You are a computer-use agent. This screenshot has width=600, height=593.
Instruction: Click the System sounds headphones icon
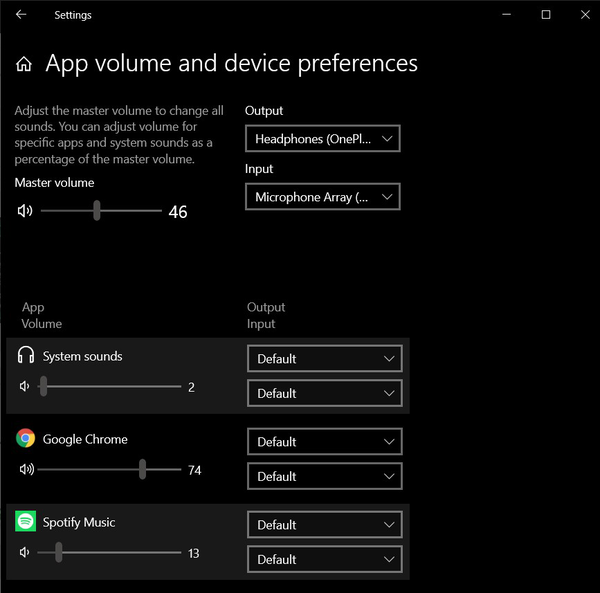[x=26, y=356]
